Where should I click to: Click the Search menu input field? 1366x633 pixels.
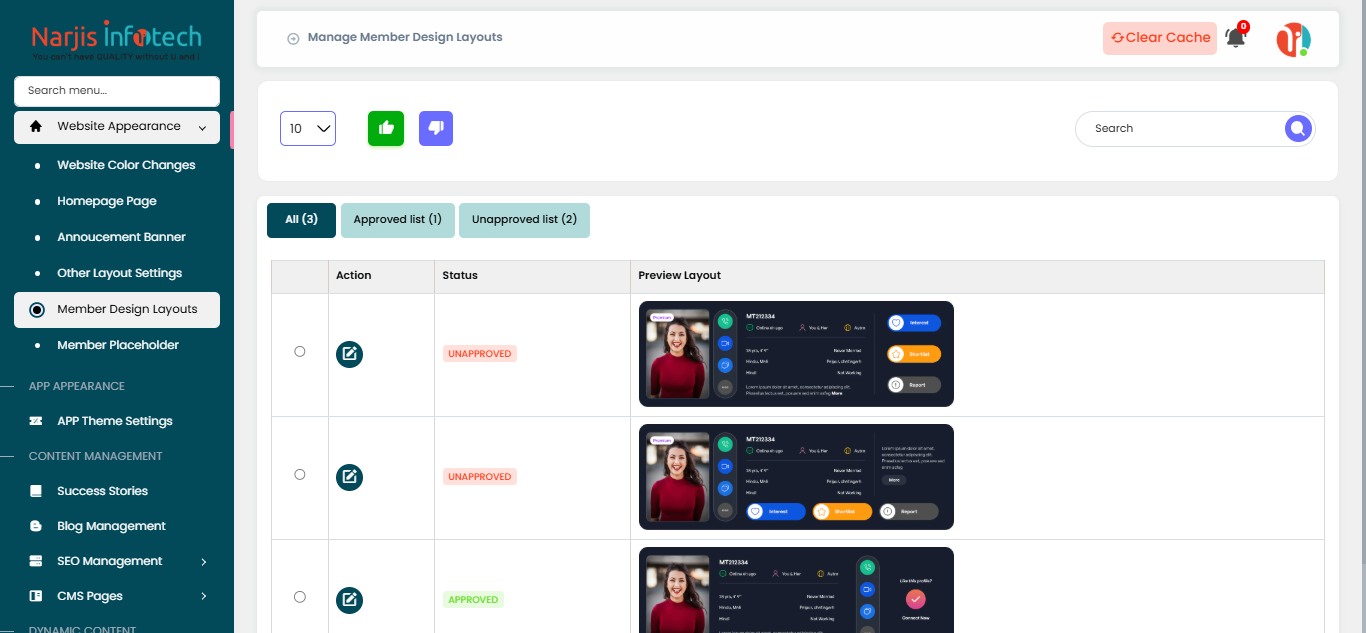(117, 91)
